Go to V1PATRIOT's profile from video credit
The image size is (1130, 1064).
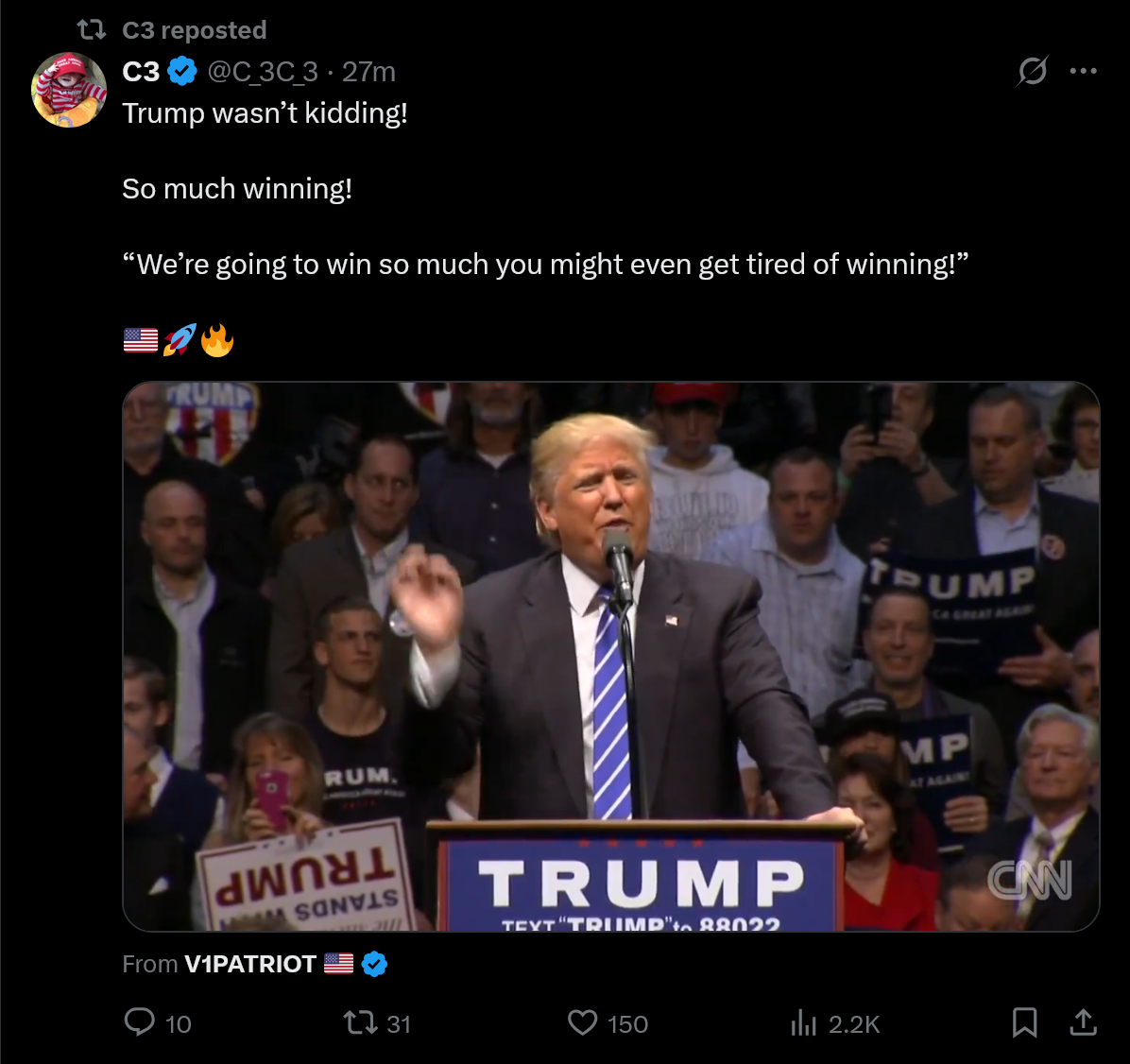click(250, 964)
